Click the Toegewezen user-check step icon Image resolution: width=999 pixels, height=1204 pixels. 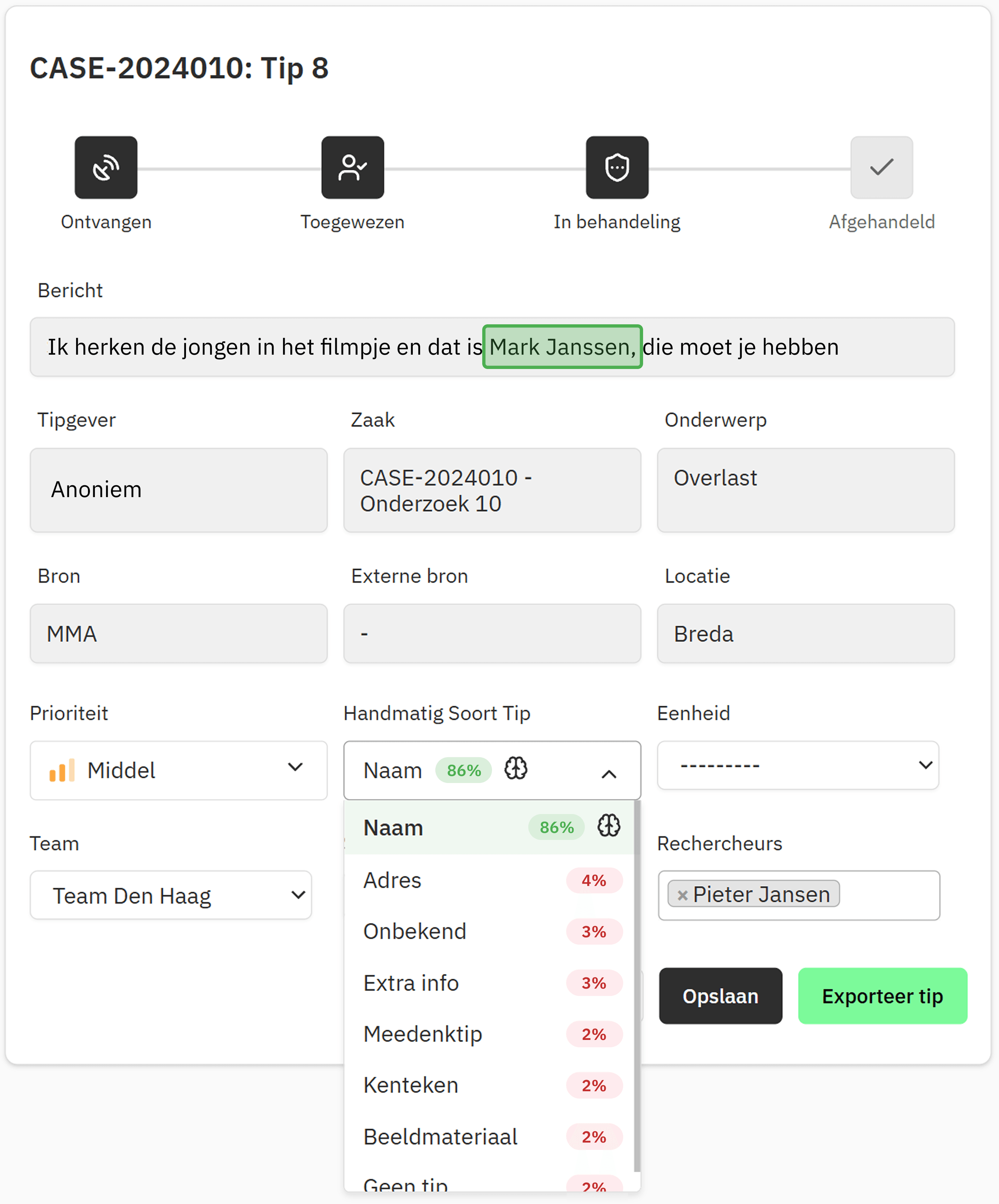[352, 168]
